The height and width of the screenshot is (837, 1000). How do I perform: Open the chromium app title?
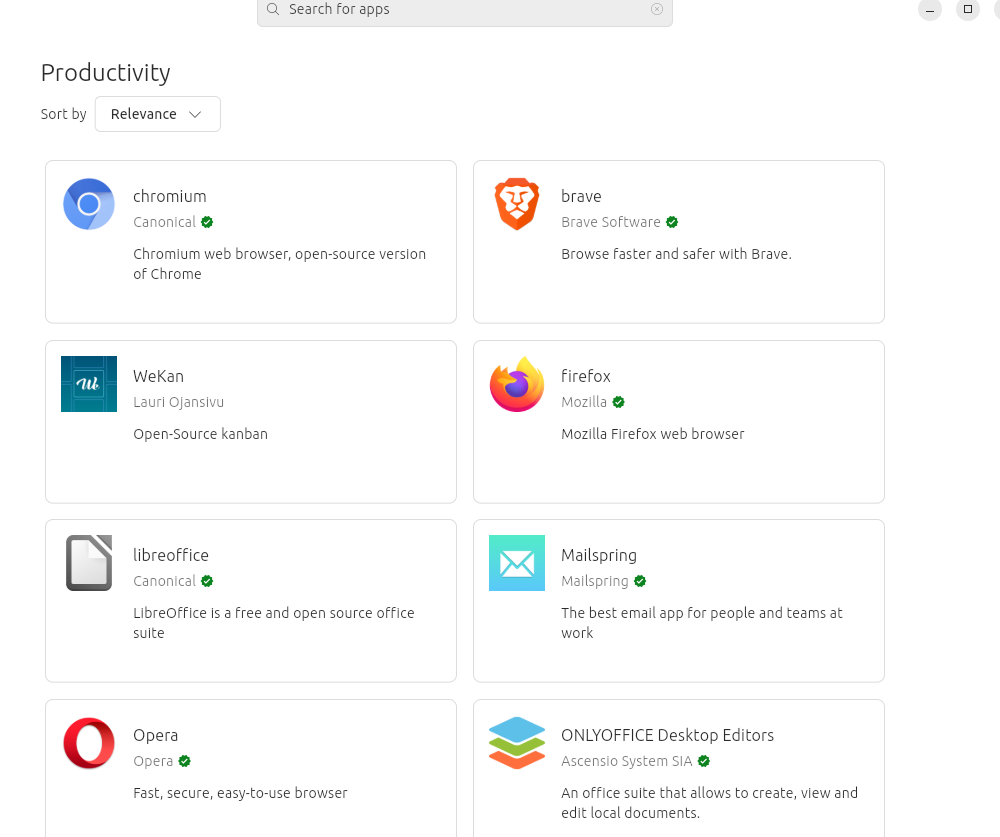click(x=170, y=196)
